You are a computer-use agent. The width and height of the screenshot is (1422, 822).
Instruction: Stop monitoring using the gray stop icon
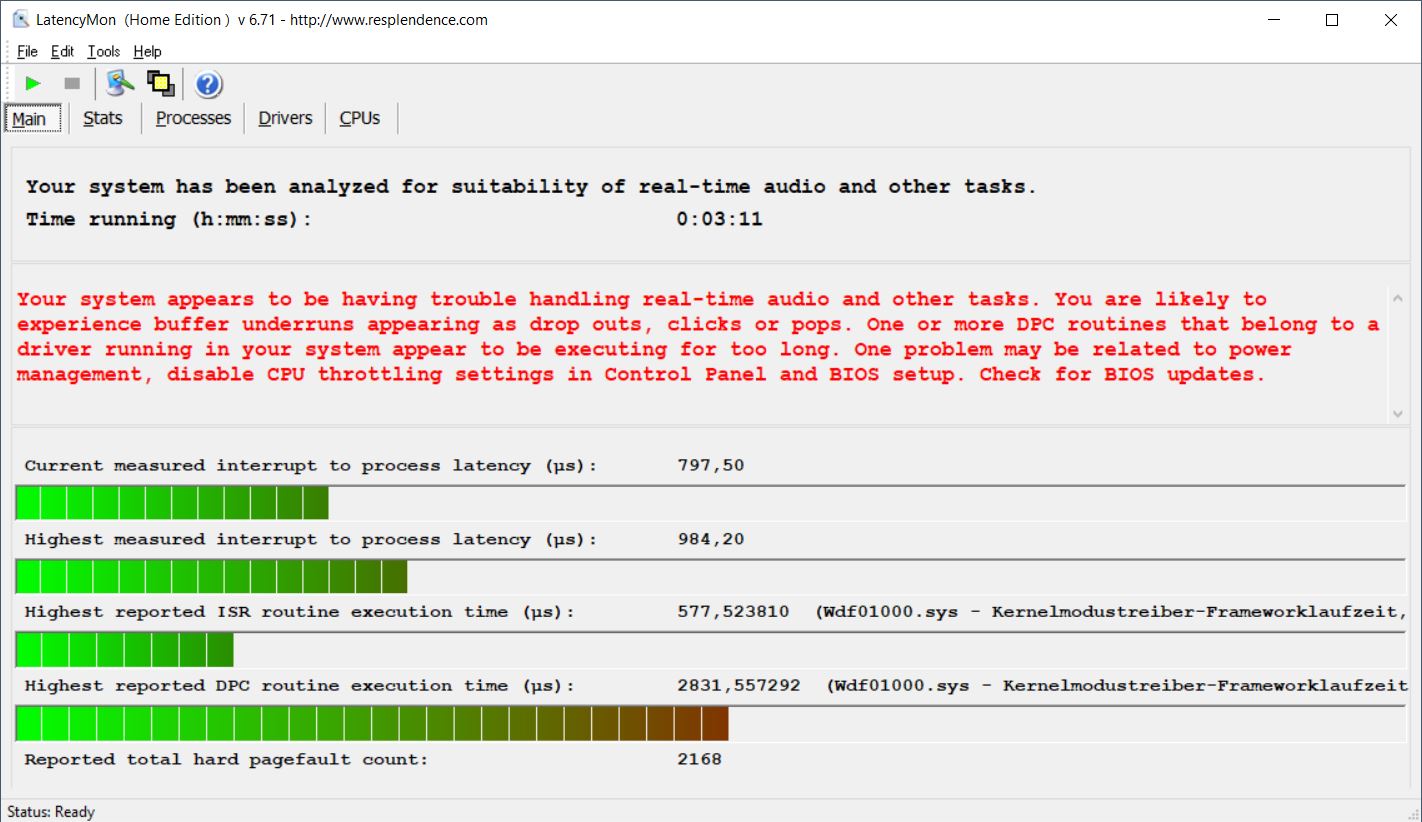point(72,84)
